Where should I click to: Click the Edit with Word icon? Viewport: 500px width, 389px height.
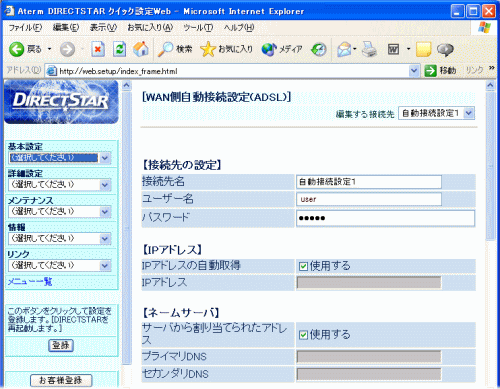click(x=394, y=50)
